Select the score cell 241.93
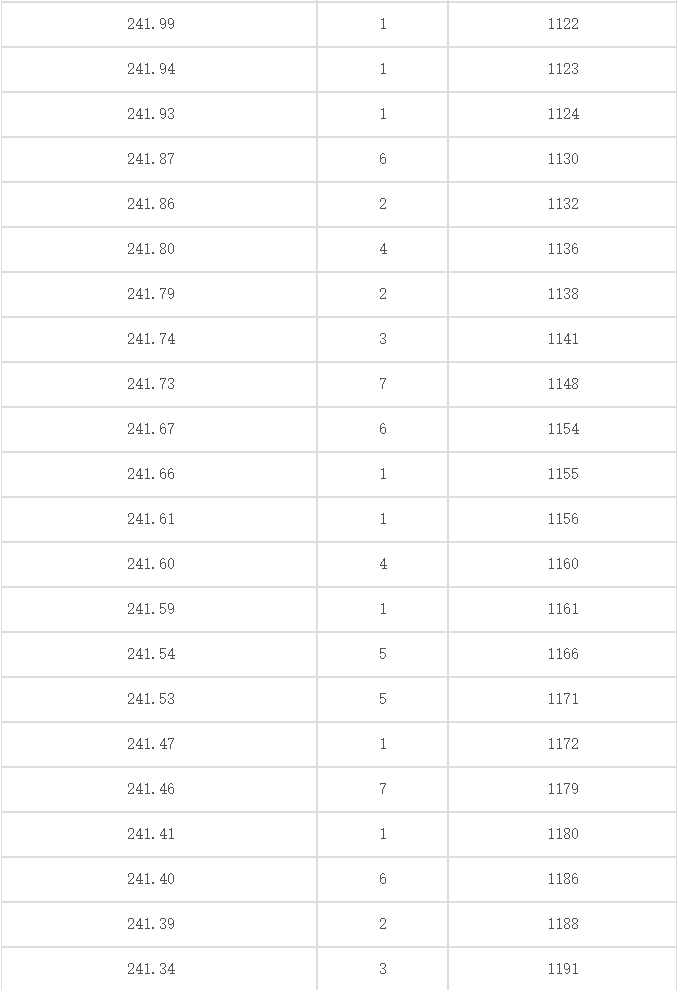The image size is (678, 990). [151, 114]
